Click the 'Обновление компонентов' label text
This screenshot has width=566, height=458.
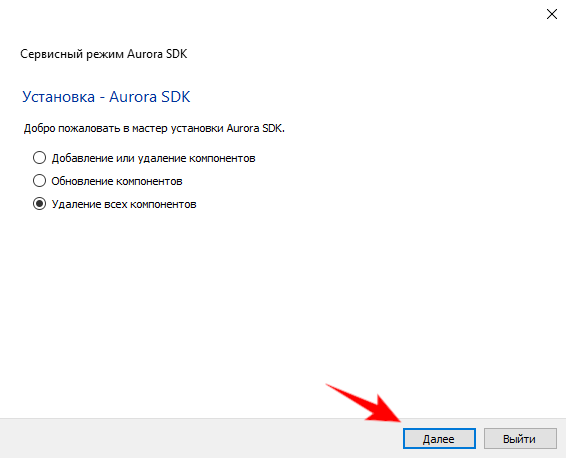pyautogui.click(x=117, y=181)
